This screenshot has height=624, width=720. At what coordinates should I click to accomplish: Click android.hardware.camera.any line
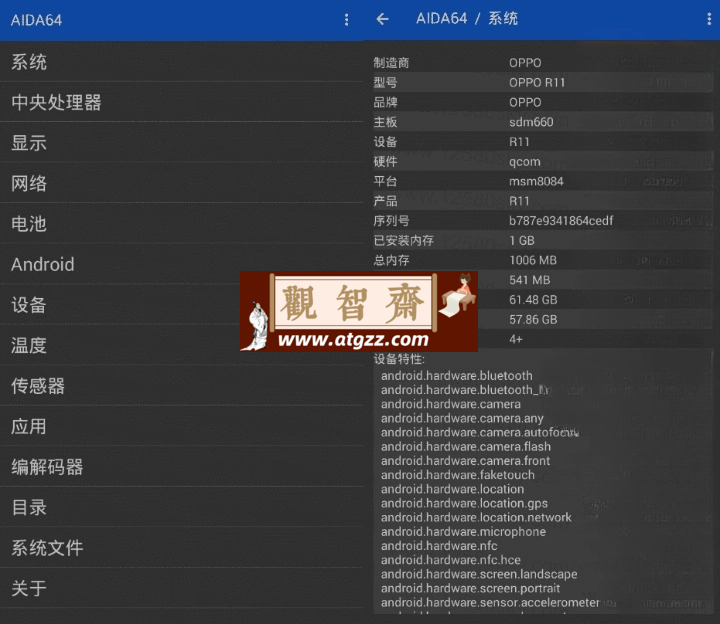462,418
